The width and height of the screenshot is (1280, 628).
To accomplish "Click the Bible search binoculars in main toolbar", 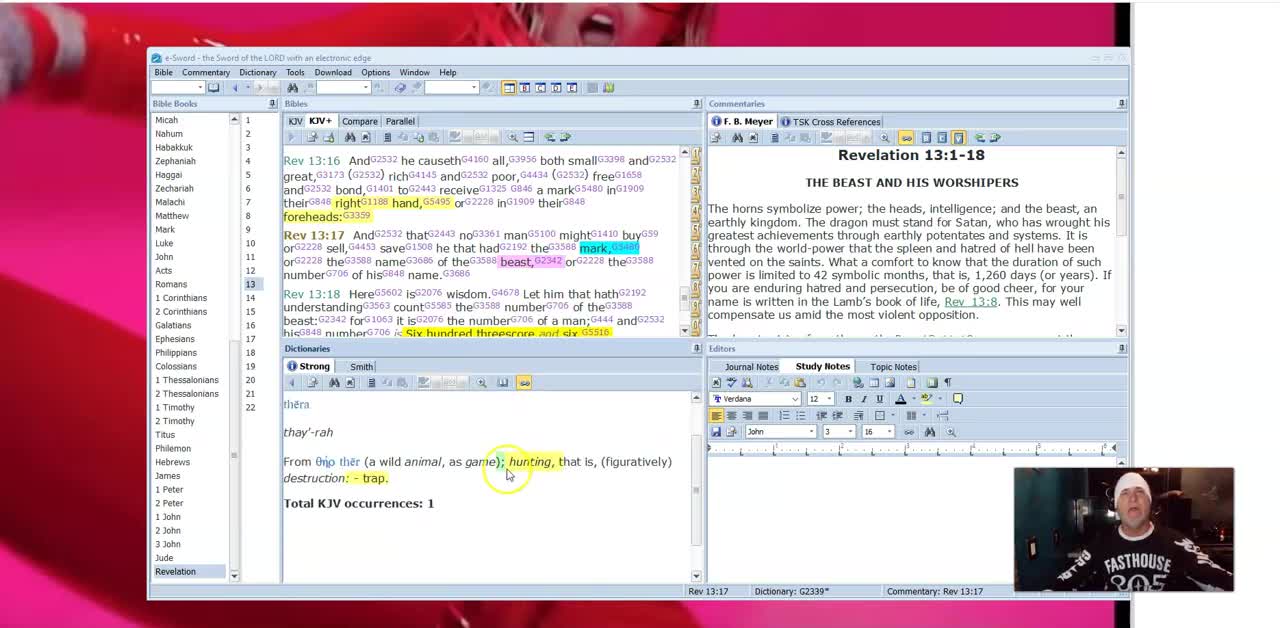I will point(292,88).
